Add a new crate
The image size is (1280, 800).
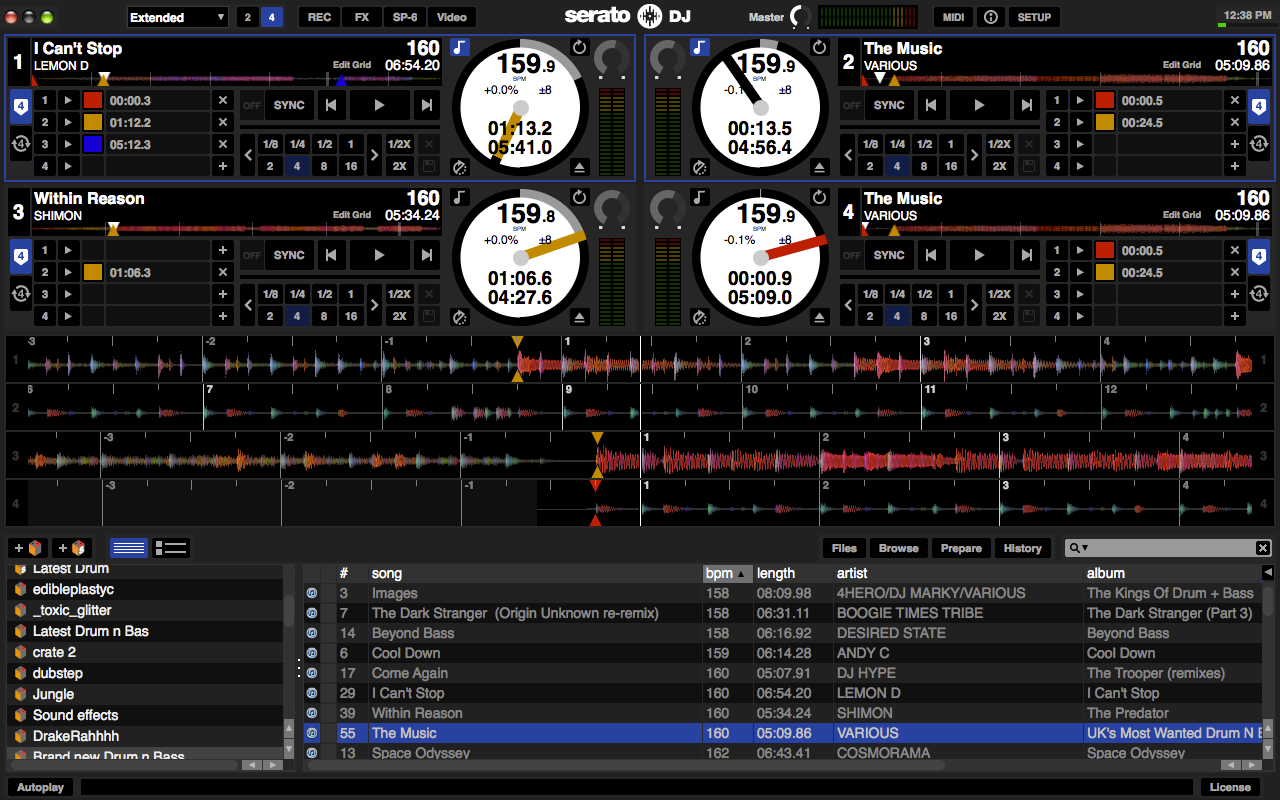tap(27, 548)
